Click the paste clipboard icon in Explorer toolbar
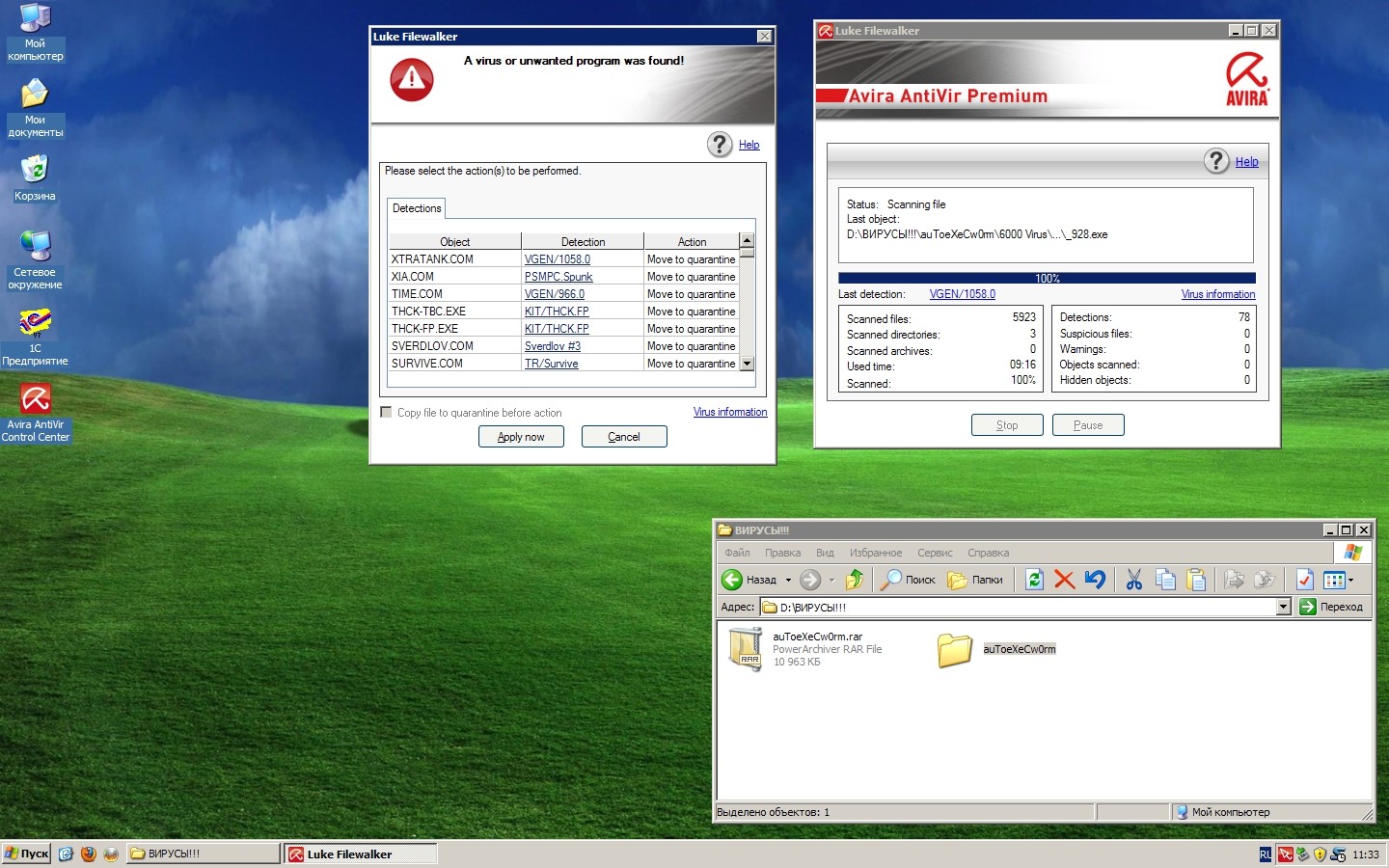Viewport: 1389px width, 868px height. pyautogui.click(x=1196, y=580)
